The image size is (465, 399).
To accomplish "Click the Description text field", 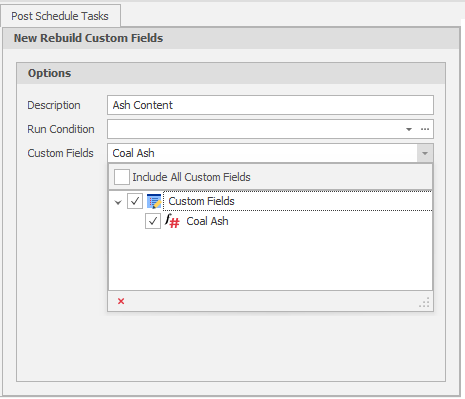I will pyautogui.click(x=270, y=105).
